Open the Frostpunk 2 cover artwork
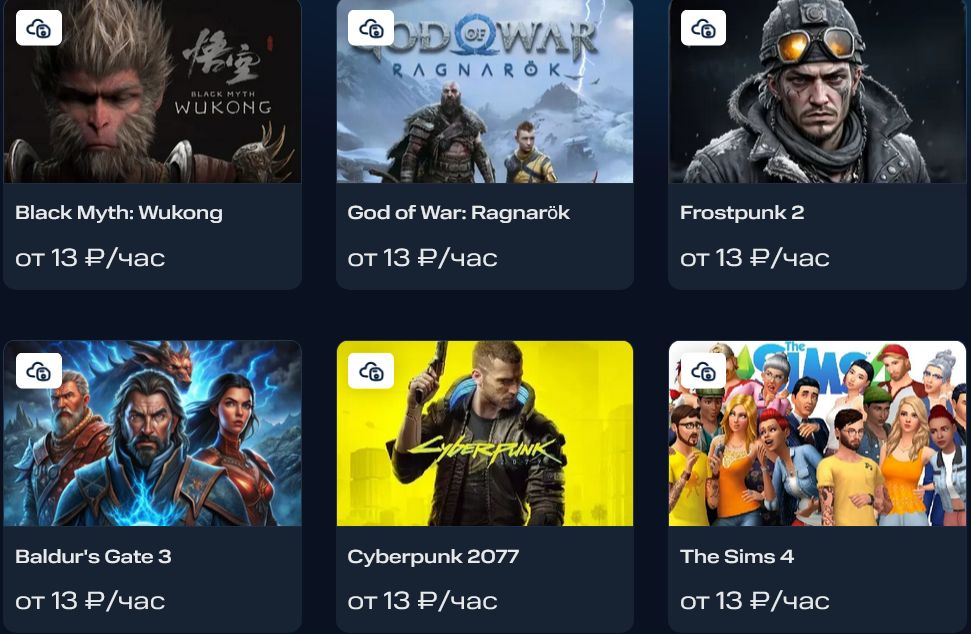The image size is (971, 634). click(x=817, y=91)
